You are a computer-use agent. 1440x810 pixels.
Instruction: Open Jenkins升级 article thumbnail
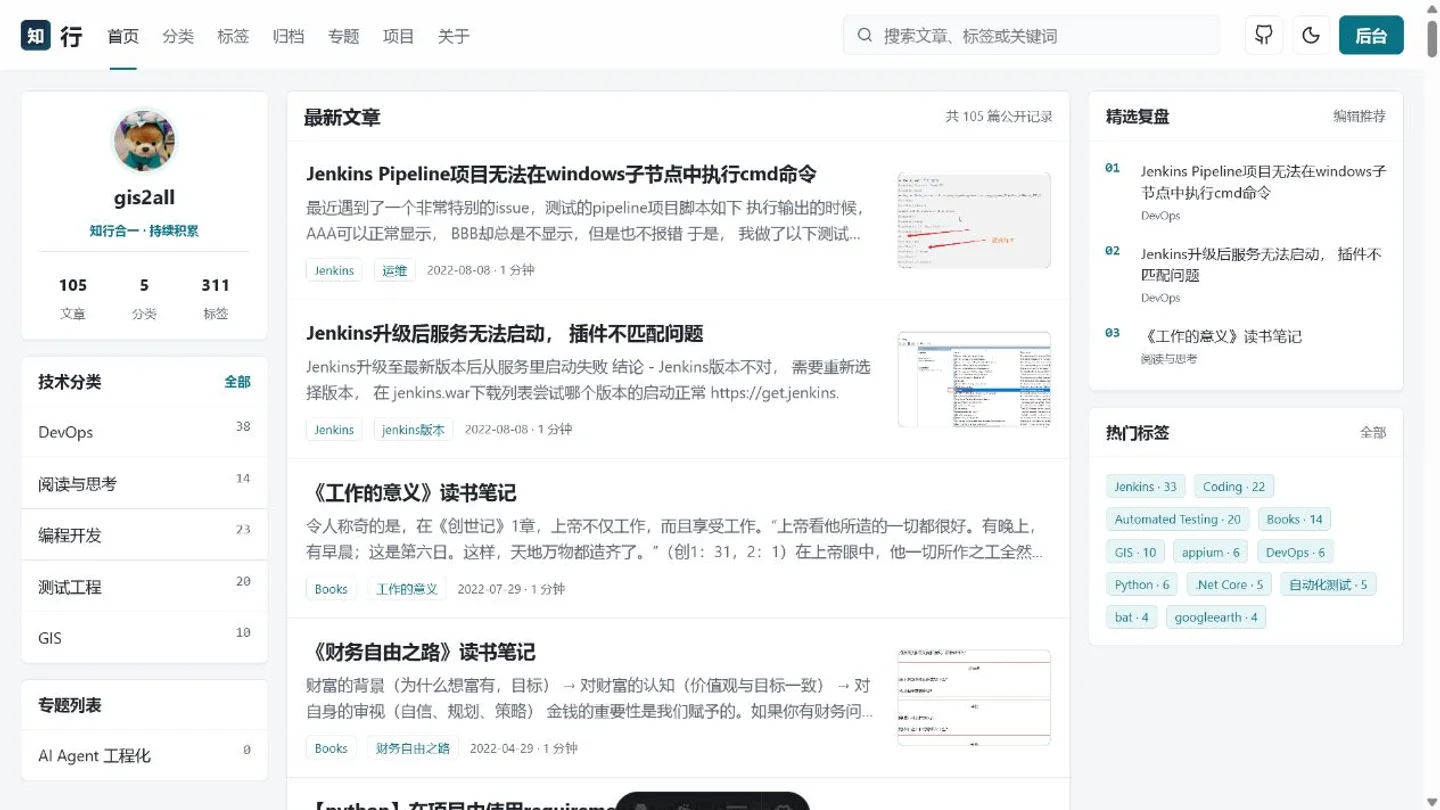[x=974, y=379]
